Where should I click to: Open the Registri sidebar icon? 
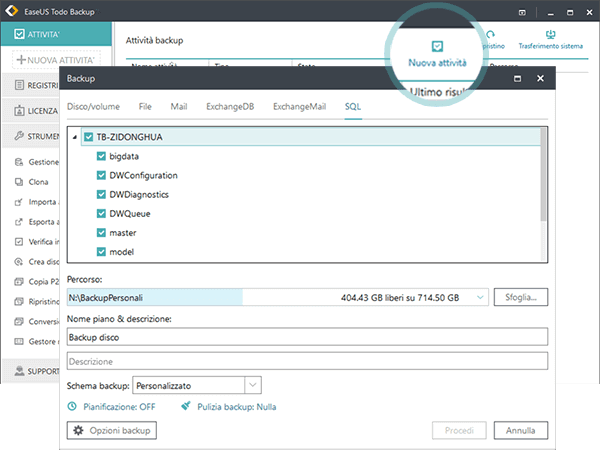[19, 85]
